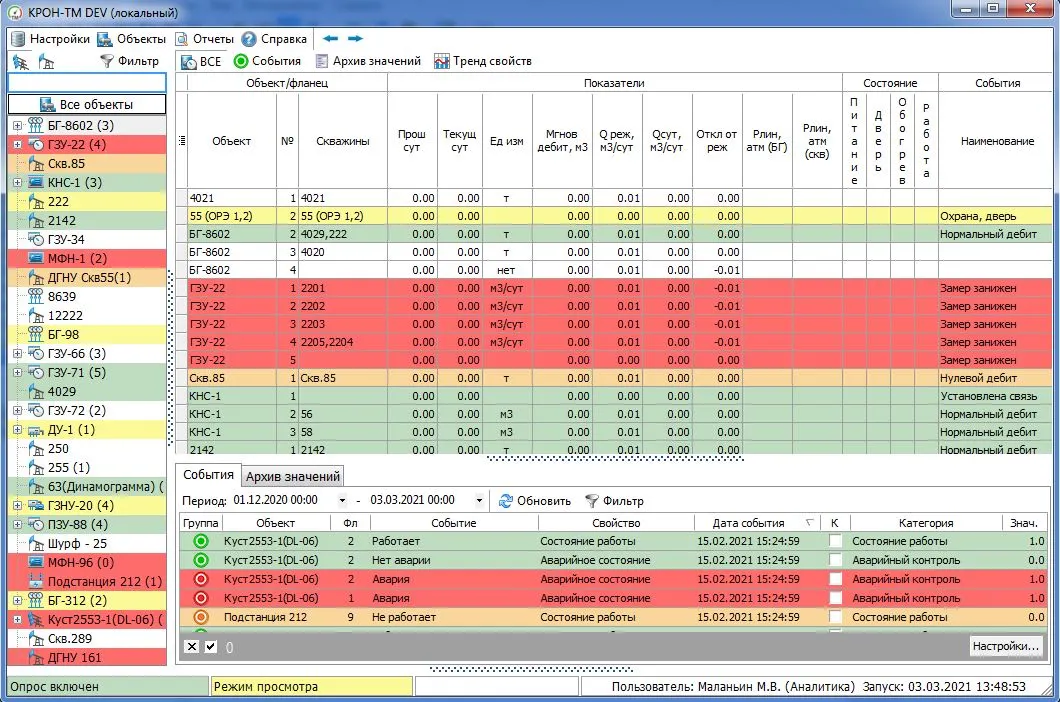Open the Фильтр funnel in the events panel
The width and height of the screenshot is (1060, 702).
tap(614, 501)
